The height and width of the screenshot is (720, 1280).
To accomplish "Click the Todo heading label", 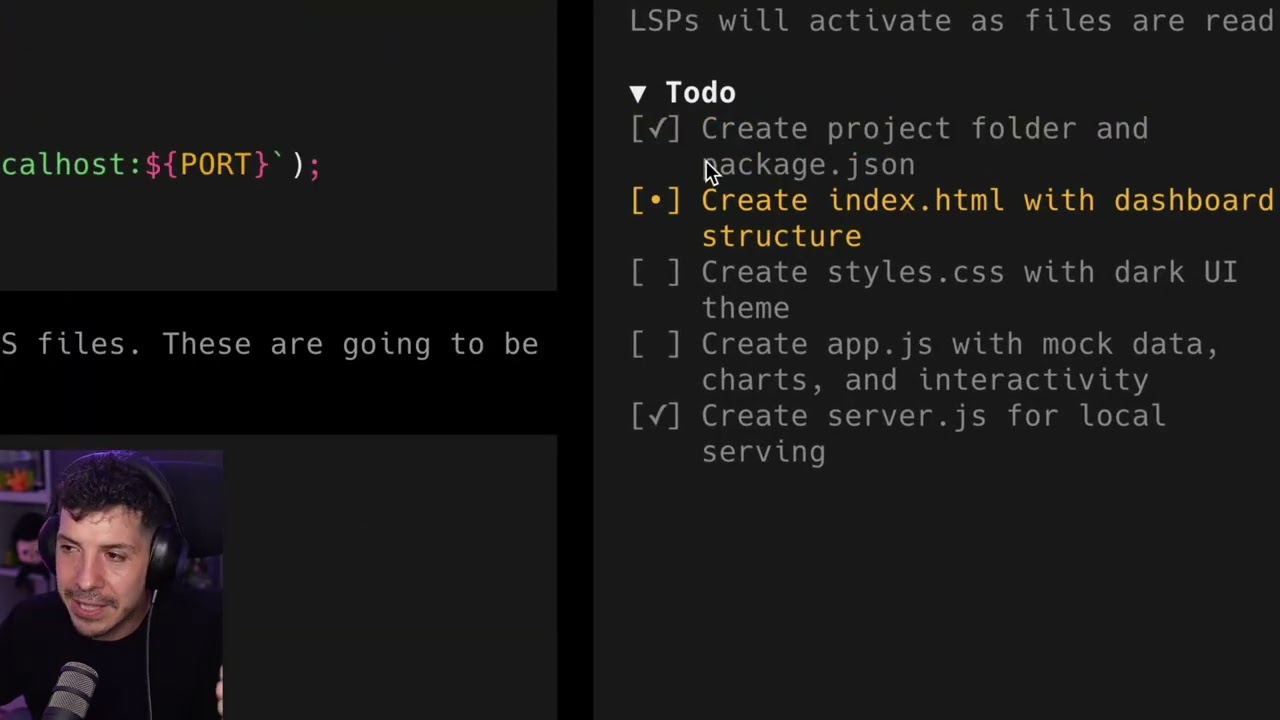I will [x=700, y=93].
